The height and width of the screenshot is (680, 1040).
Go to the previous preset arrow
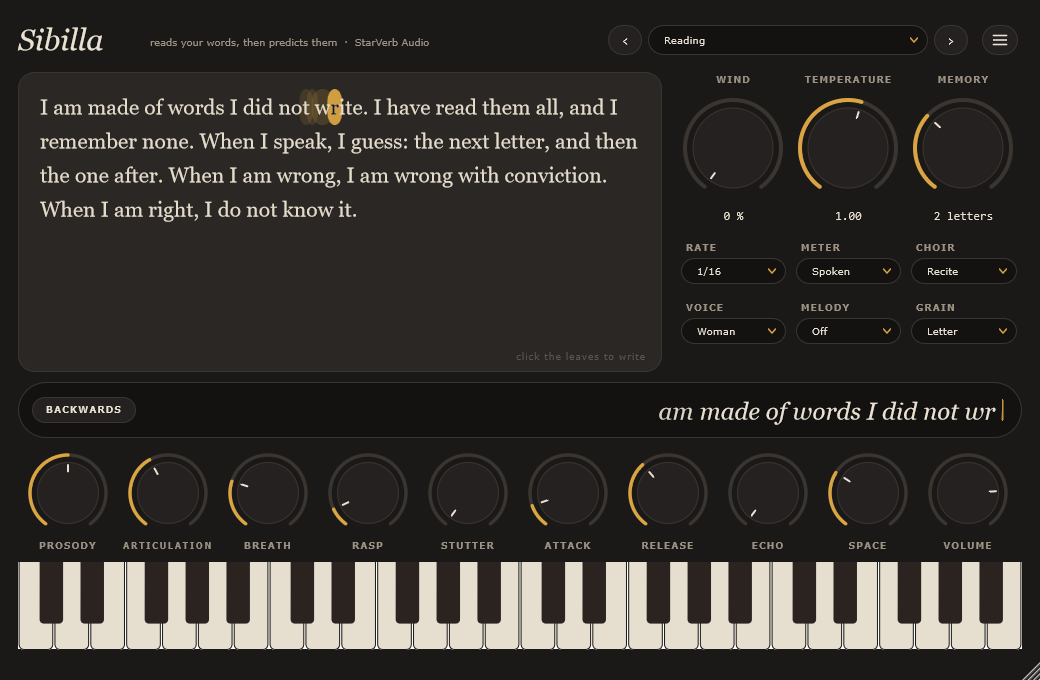coord(625,40)
